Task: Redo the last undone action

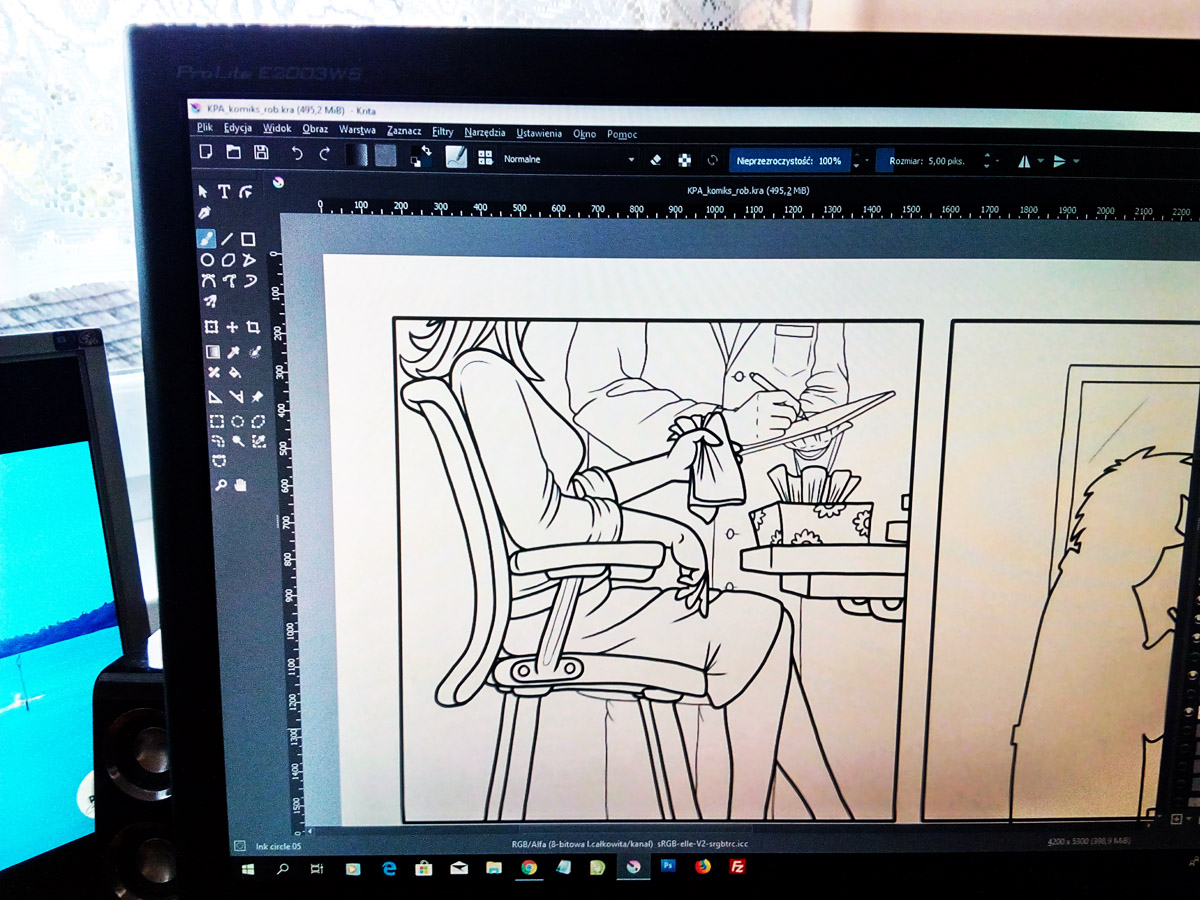Action: 324,154
